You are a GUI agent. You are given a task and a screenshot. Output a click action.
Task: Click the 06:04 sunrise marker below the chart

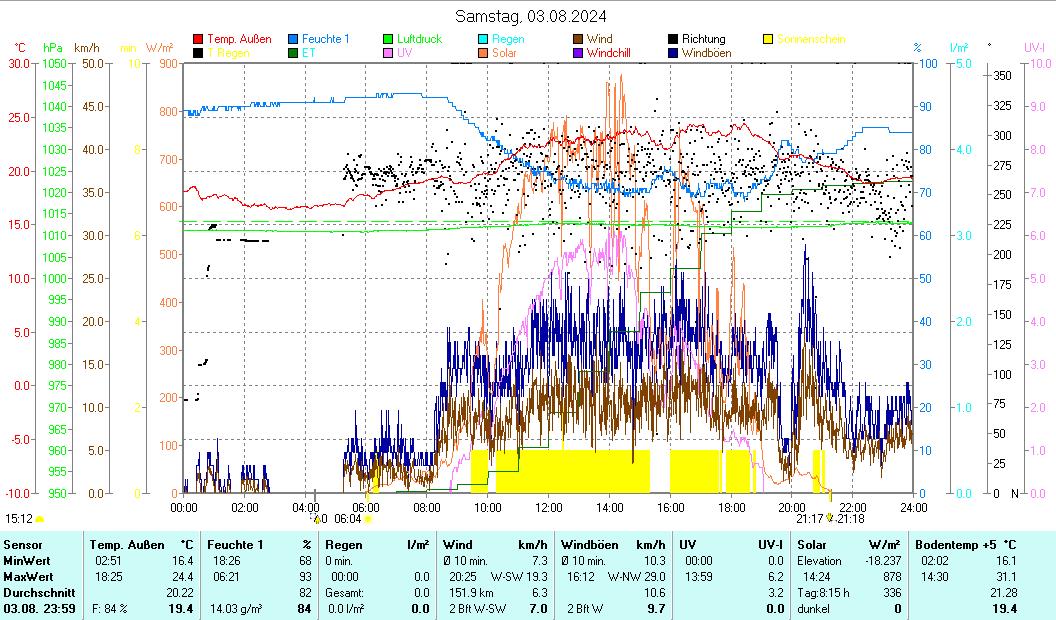coord(347,519)
